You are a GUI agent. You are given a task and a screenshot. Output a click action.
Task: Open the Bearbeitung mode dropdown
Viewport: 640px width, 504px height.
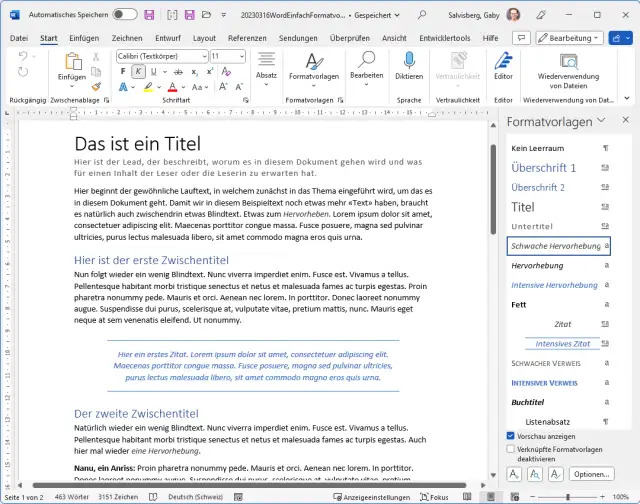(569, 38)
